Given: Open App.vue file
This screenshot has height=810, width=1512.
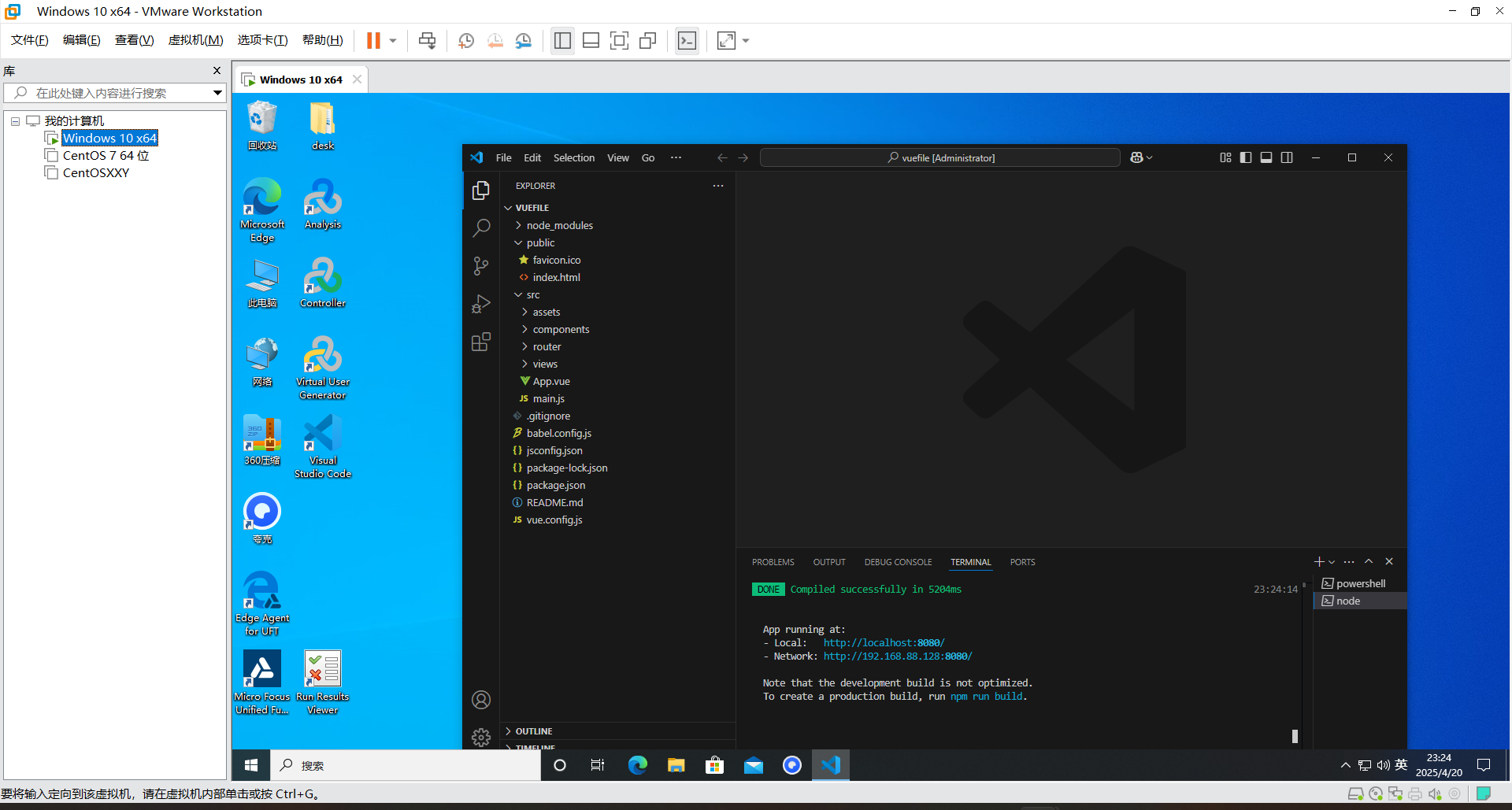Looking at the screenshot, I should [x=617, y=381].
